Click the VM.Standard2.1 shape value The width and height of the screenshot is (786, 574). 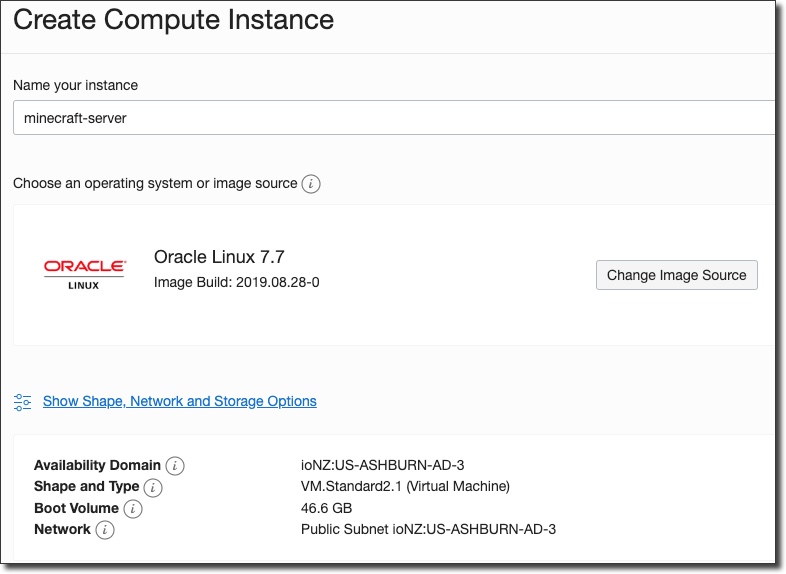(405, 486)
